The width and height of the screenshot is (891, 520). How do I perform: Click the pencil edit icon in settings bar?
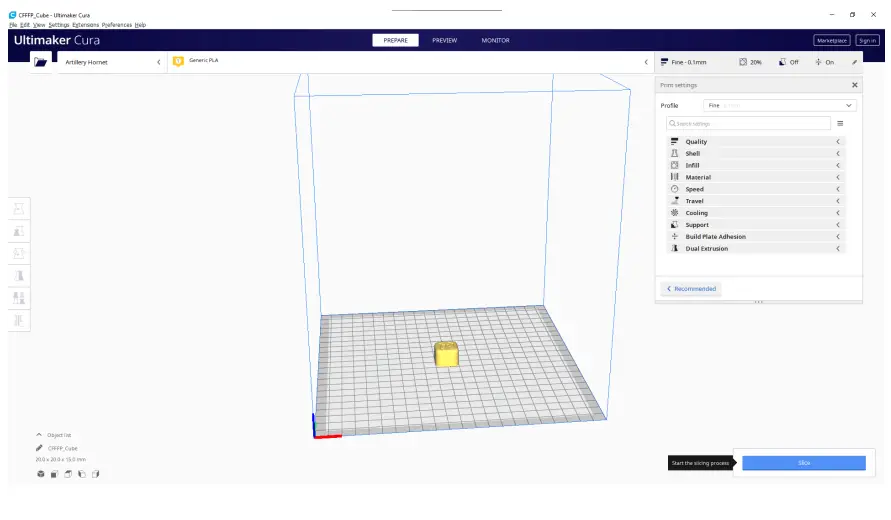point(854,62)
